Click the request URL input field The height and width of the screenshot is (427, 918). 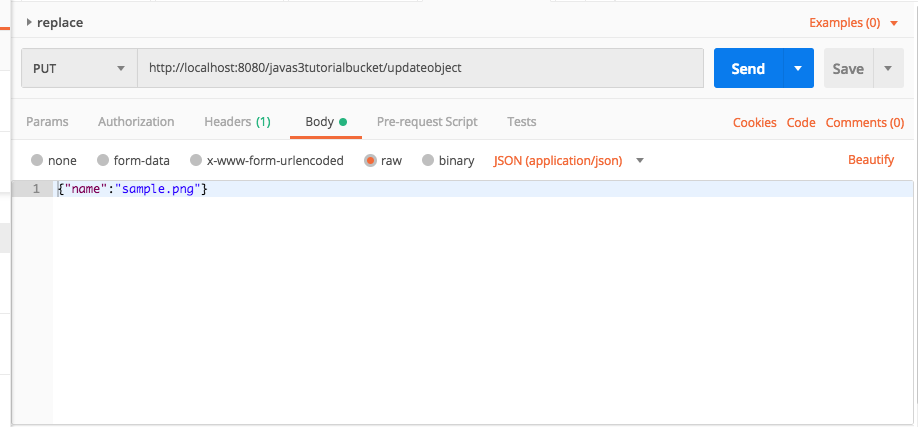(420, 68)
